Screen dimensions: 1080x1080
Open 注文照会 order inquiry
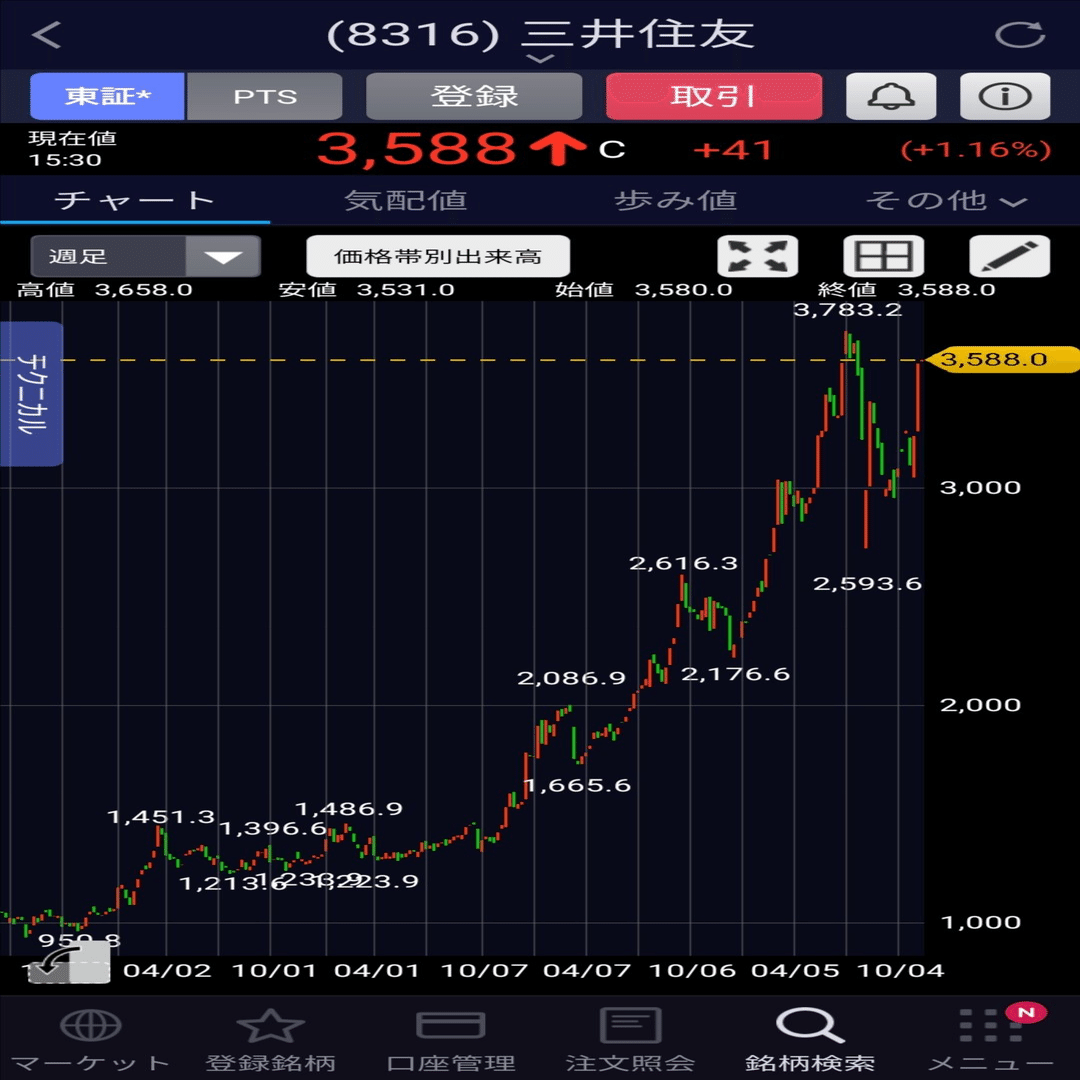(x=630, y=1040)
